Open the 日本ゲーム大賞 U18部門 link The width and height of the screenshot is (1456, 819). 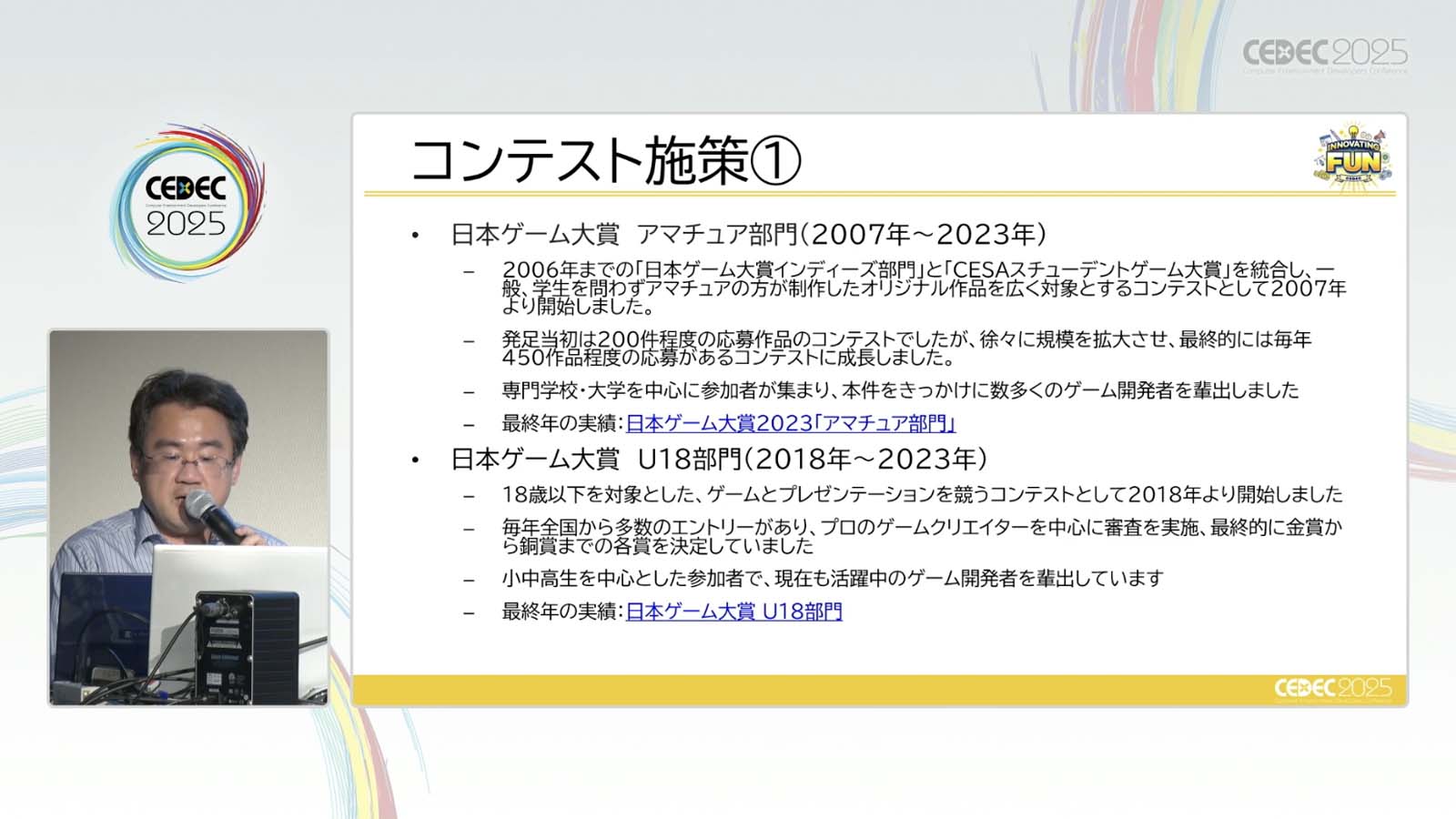(x=733, y=612)
